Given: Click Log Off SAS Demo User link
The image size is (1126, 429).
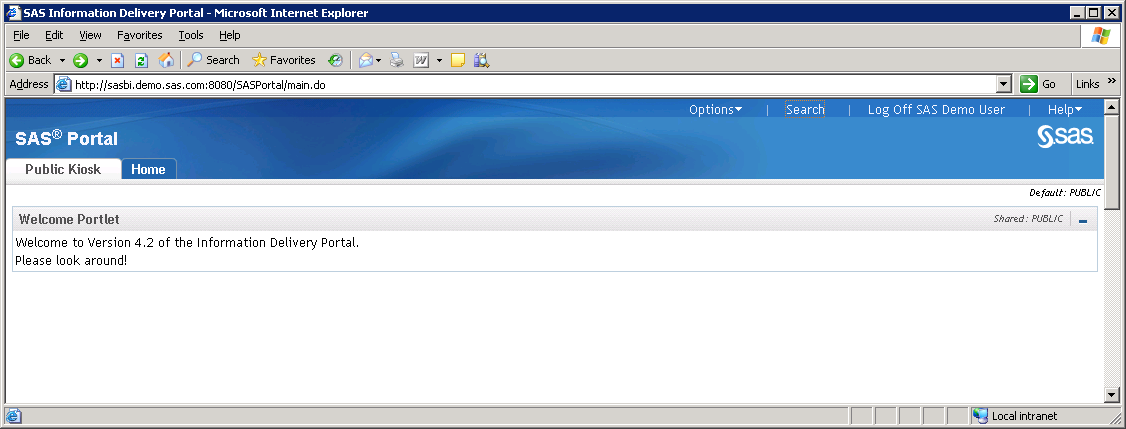Looking at the screenshot, I should [x=936, y=110].
